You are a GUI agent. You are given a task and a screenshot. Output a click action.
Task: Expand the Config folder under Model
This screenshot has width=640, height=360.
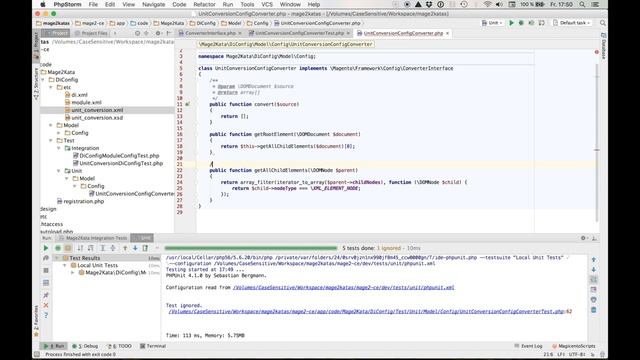pos(59,133)
